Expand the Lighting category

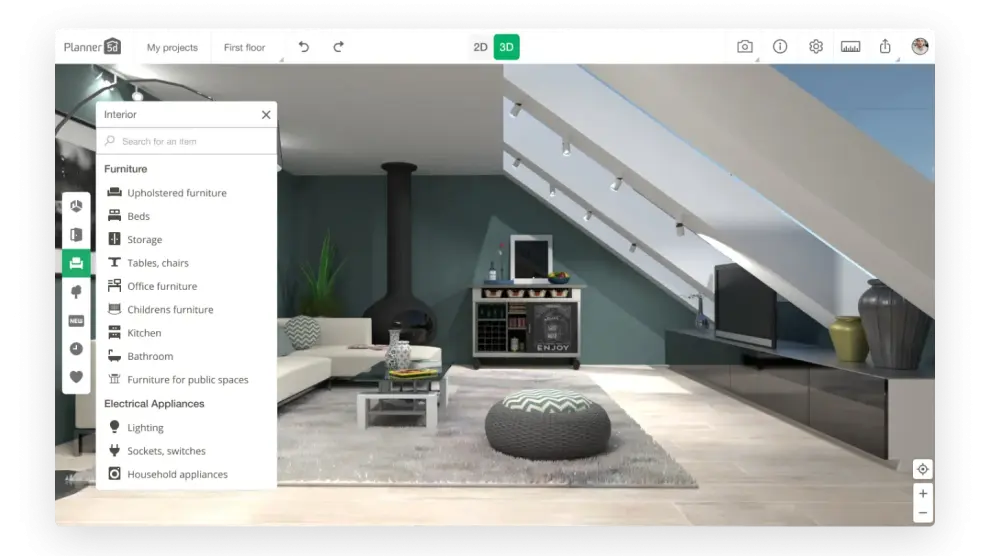[x=145, y=428]
